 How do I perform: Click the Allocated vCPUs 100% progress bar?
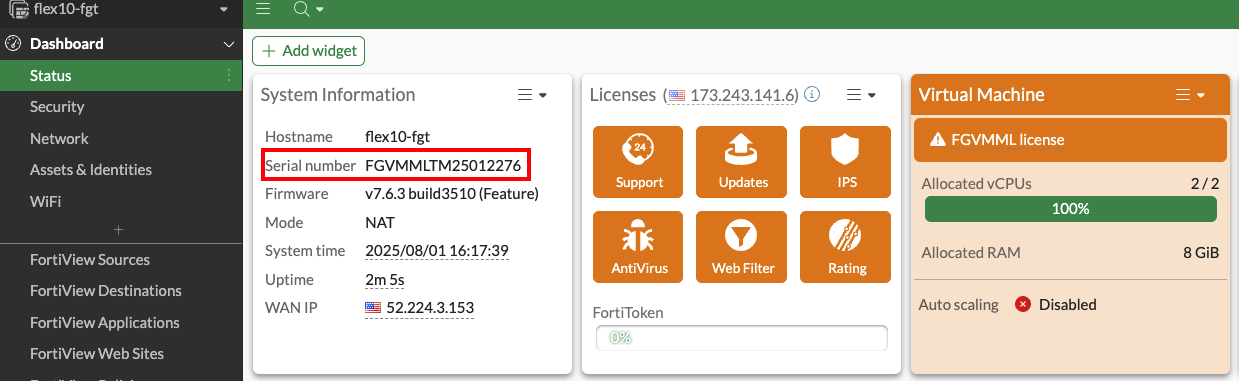tap(1070, 209)
